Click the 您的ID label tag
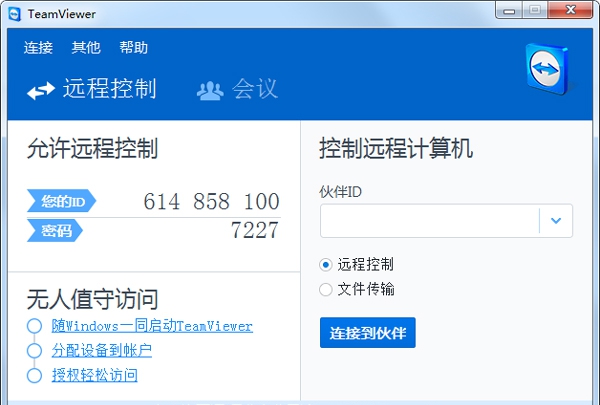The width and height of the screenshot is (600, 405). (61, 201)
